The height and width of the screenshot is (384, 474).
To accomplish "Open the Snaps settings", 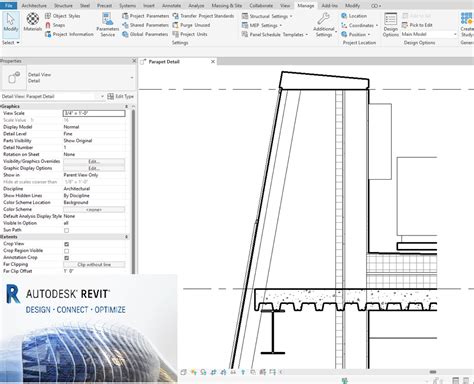I will pos(55,25).
